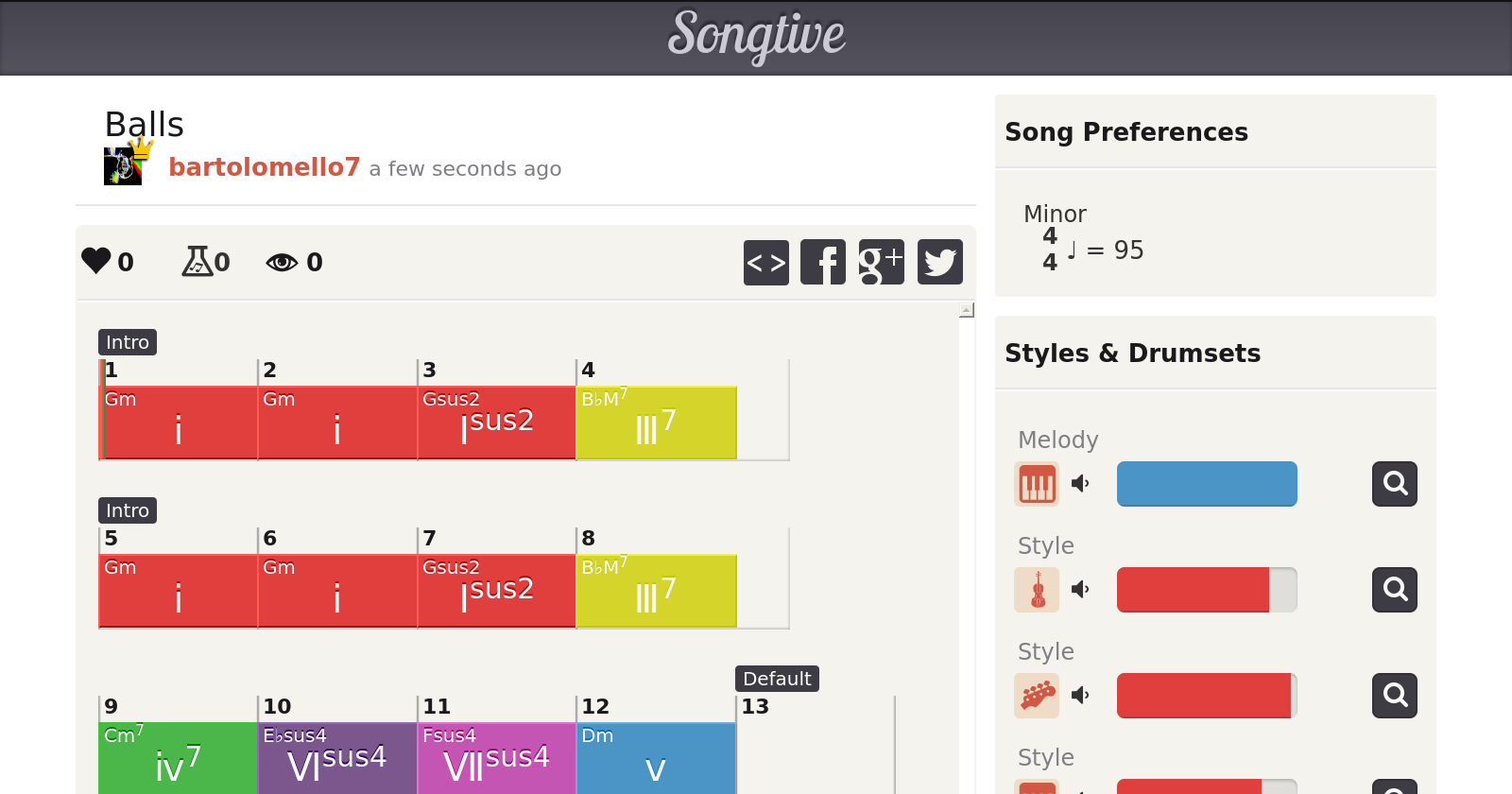Image resolution: width=1512 pixels, height=794 pixels.
Task: Click the embed code icon
Action: [x=765, y=263]
